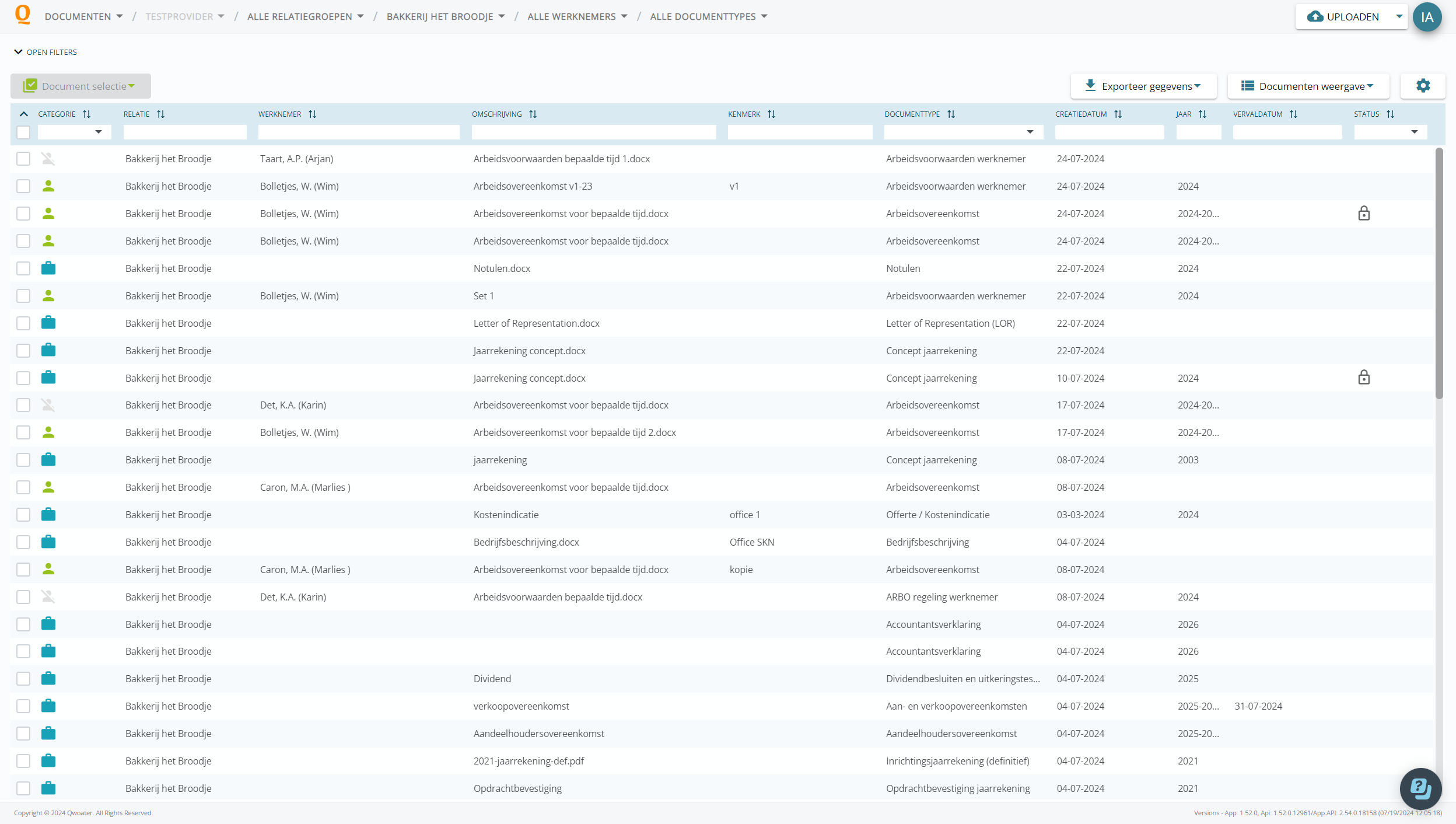Click the IA user avatar
Screen dimensions: 1456x824
click(1427, 17)
